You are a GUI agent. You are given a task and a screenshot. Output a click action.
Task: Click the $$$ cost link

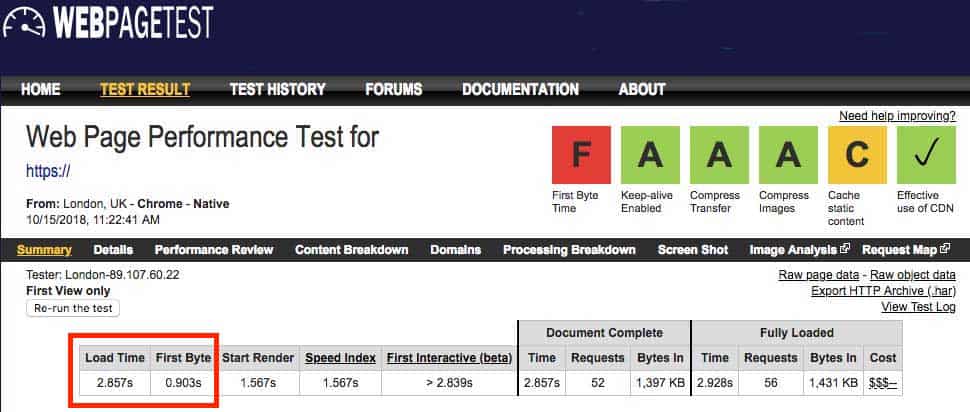click(x=883, y=384)
